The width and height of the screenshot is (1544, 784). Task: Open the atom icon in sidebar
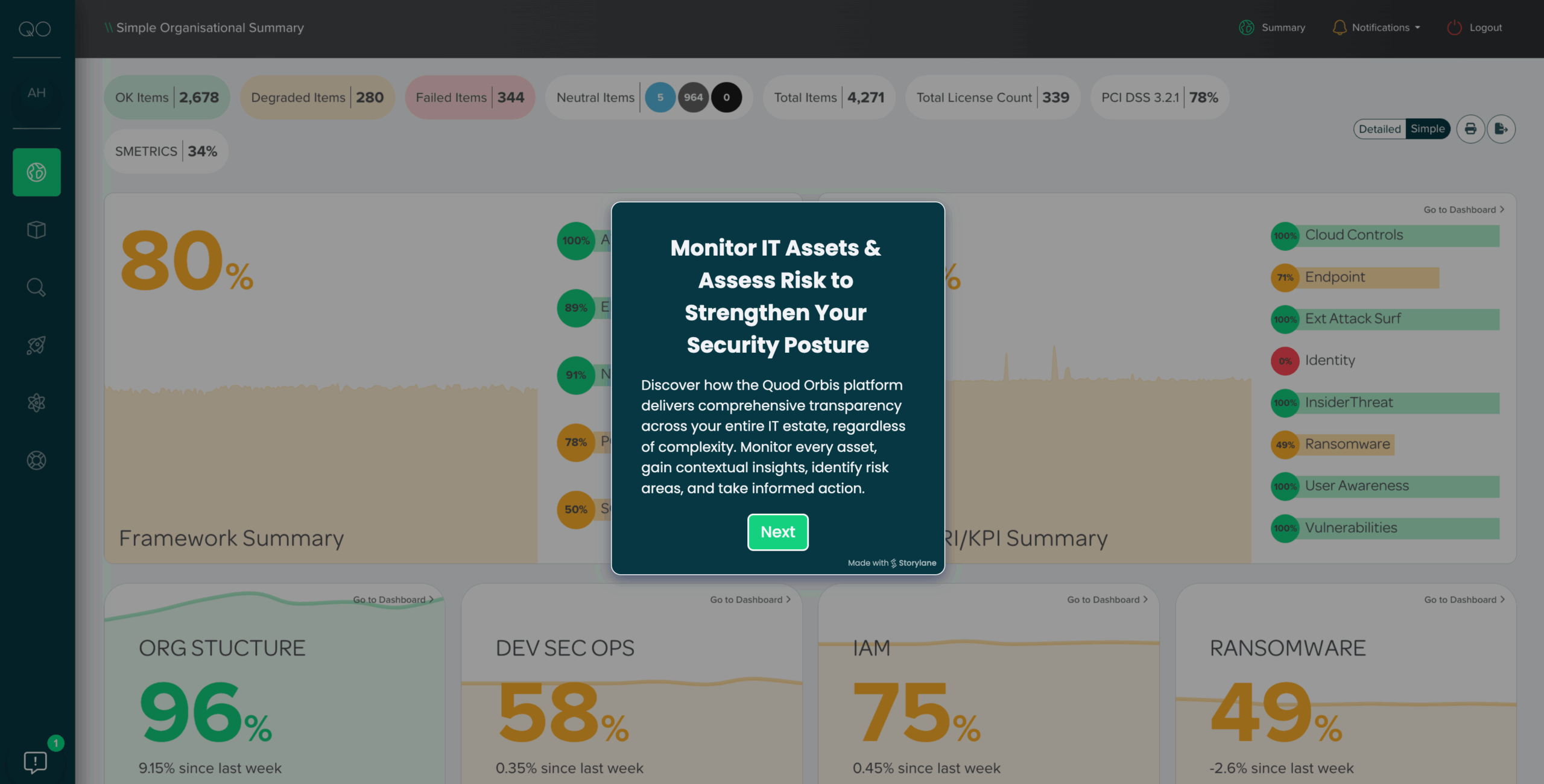click(36, 402)
